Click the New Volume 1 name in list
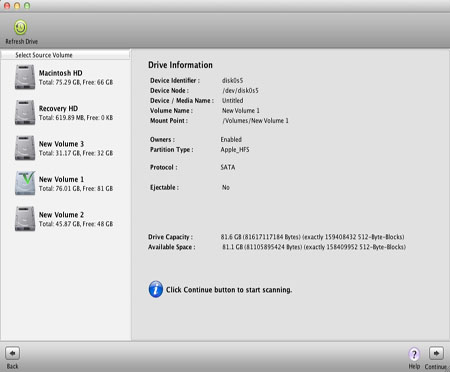 click(61, 179)
